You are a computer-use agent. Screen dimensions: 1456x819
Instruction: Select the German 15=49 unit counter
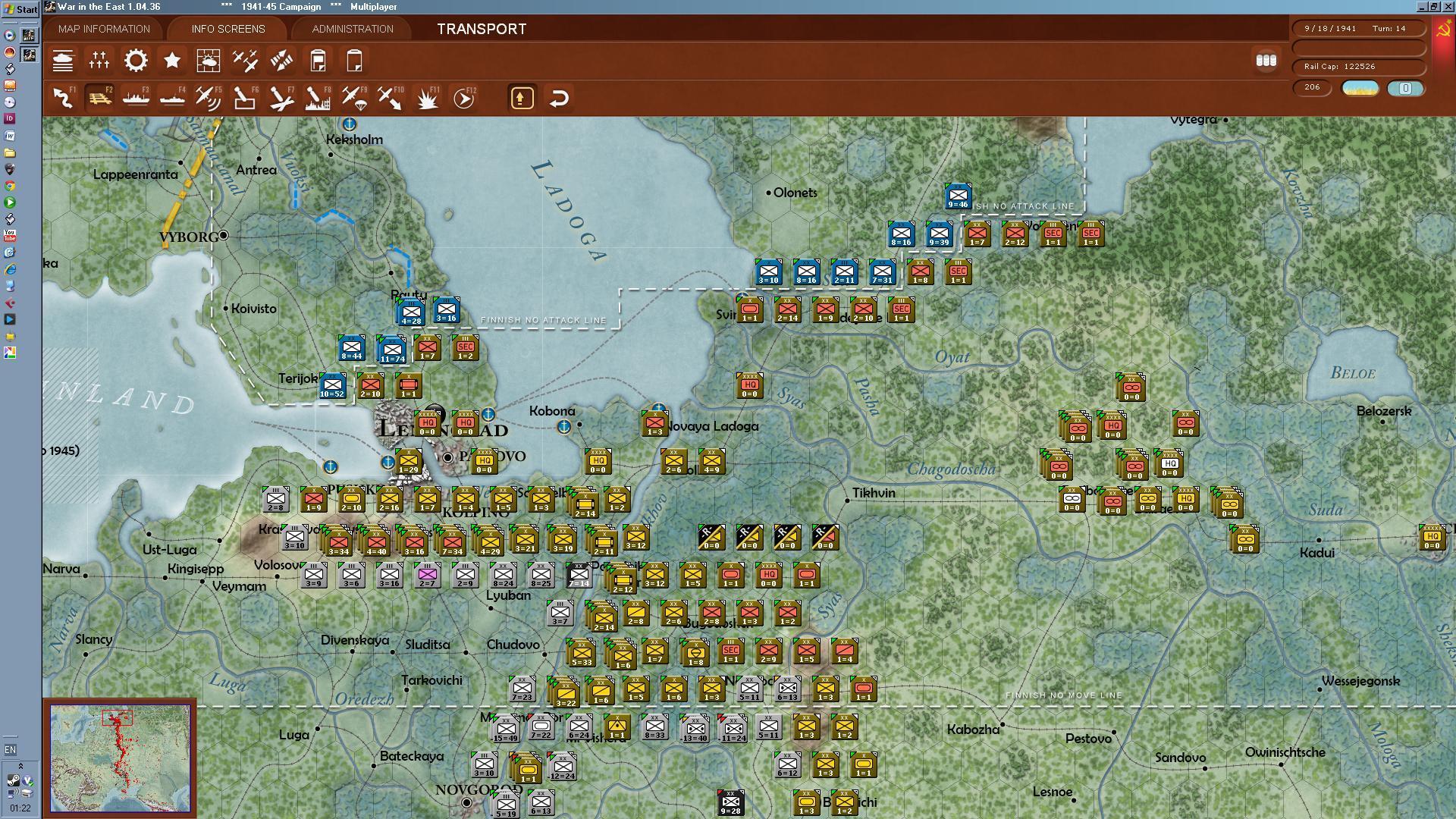(x=505, y=730)
